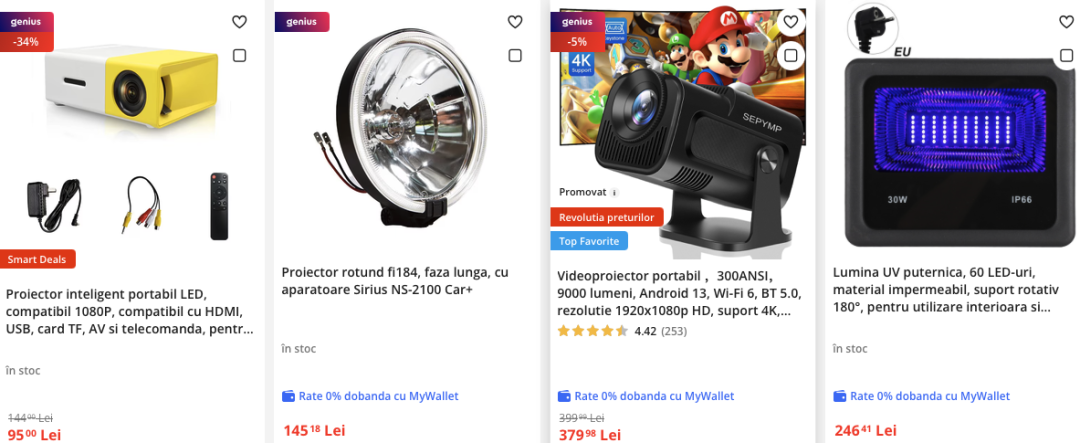The width and height of the screenshot is (1080, 443).
Task: Tick compare checkbox for yellow LED projector
Action: point(239,56)
